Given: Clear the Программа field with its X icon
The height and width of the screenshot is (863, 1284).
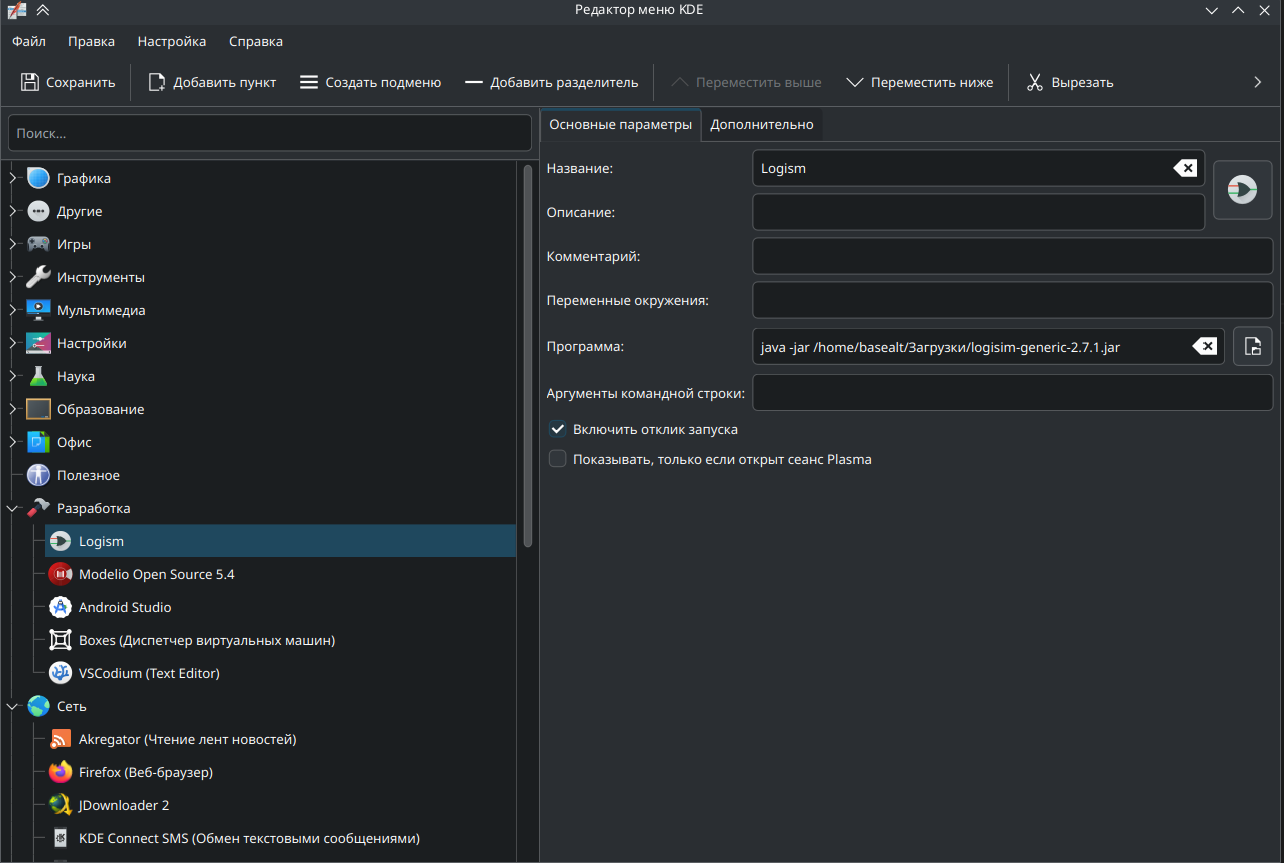Looking at the screenshot, I should [x=1205, y=346].
